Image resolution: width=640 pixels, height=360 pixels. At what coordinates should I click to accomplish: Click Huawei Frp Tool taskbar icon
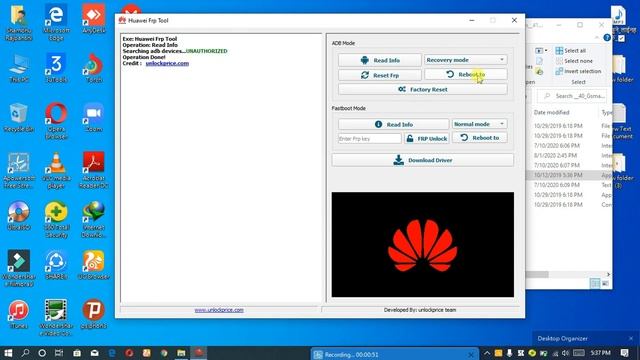(199, 353)
